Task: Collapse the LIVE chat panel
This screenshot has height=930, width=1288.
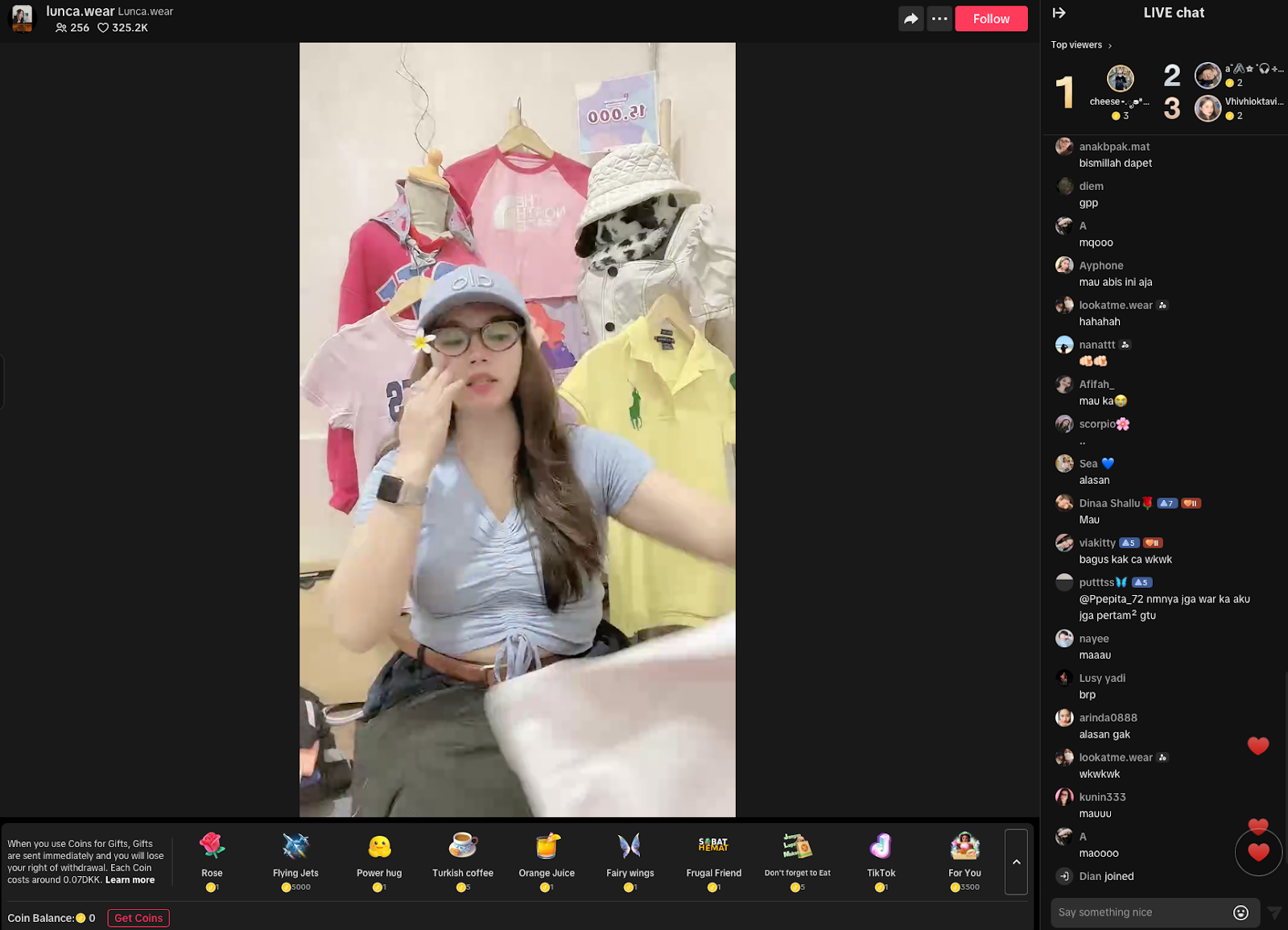Action: 1059,12
